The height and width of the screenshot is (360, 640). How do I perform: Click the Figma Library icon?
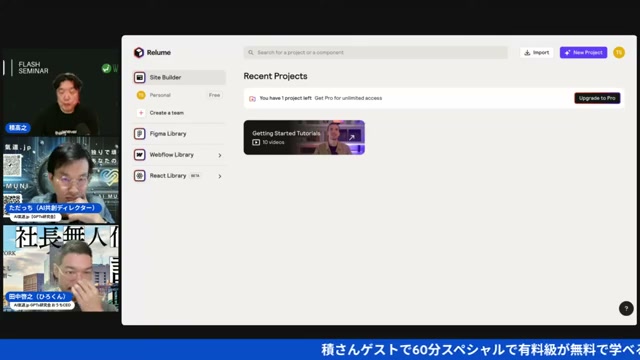point(140,133)
